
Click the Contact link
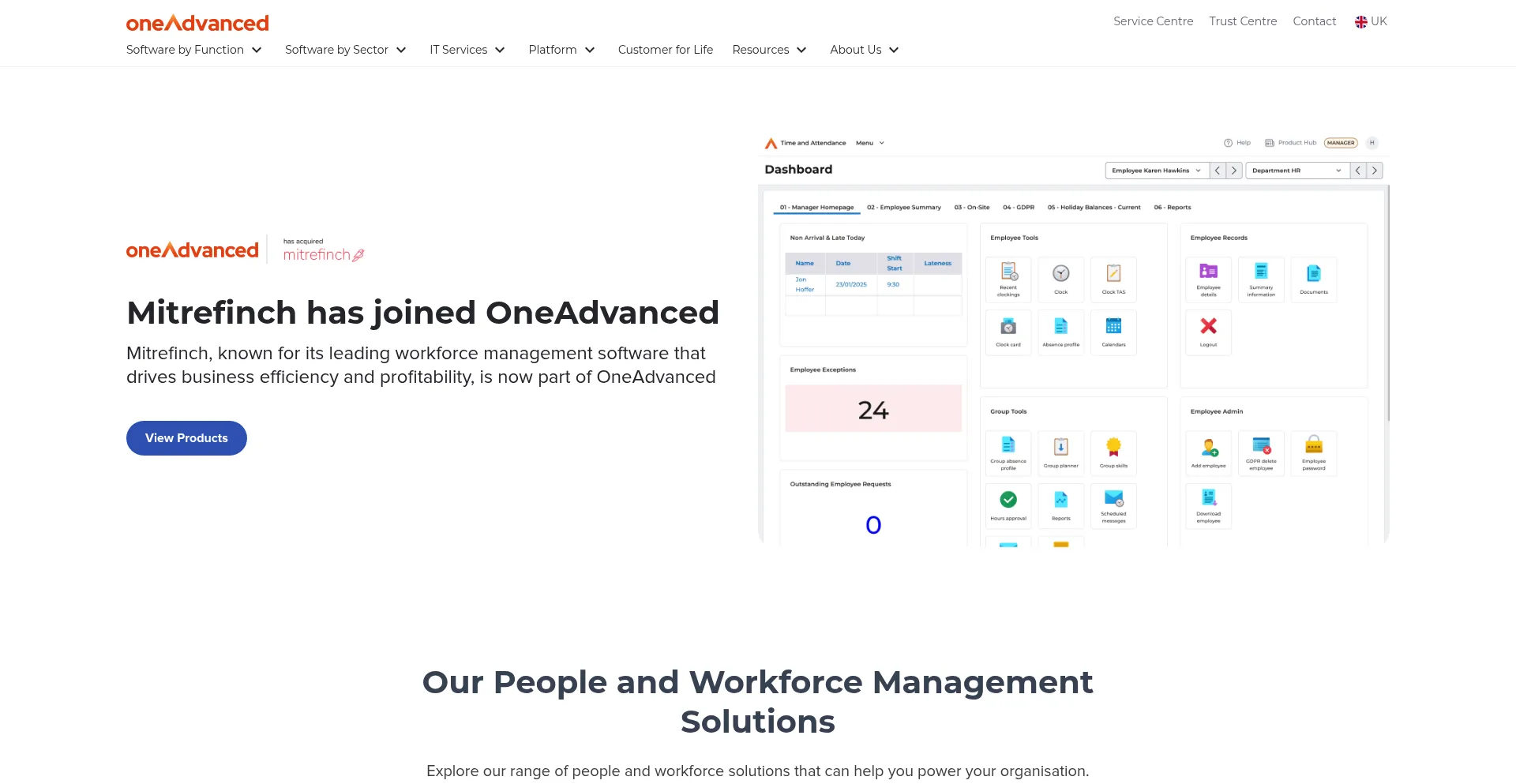click(x=1315, y=21)
